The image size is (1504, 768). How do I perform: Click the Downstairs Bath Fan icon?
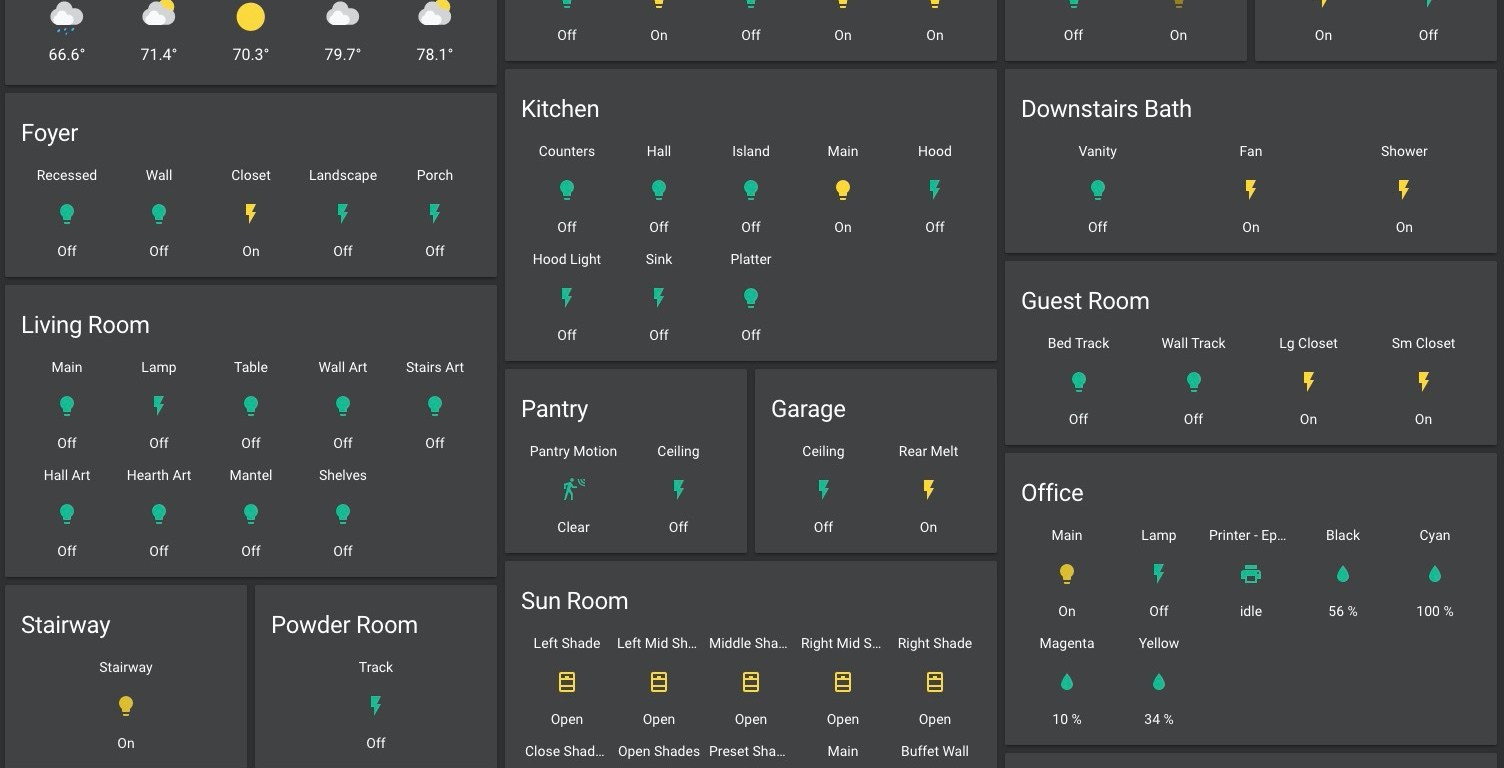pyautogui.click(x=1250, y=189)
